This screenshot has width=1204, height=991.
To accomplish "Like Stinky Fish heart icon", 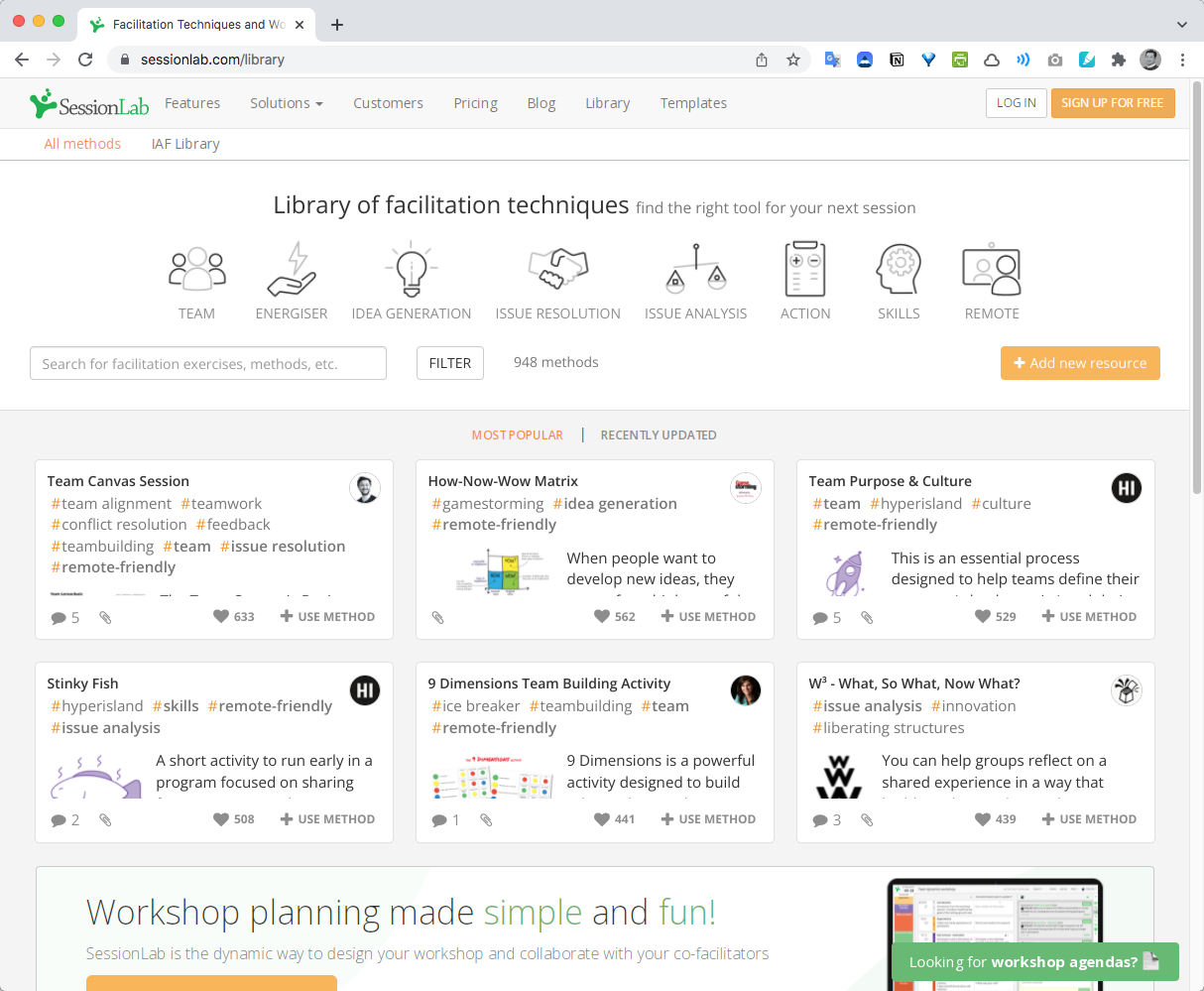I will coord(221,818).
